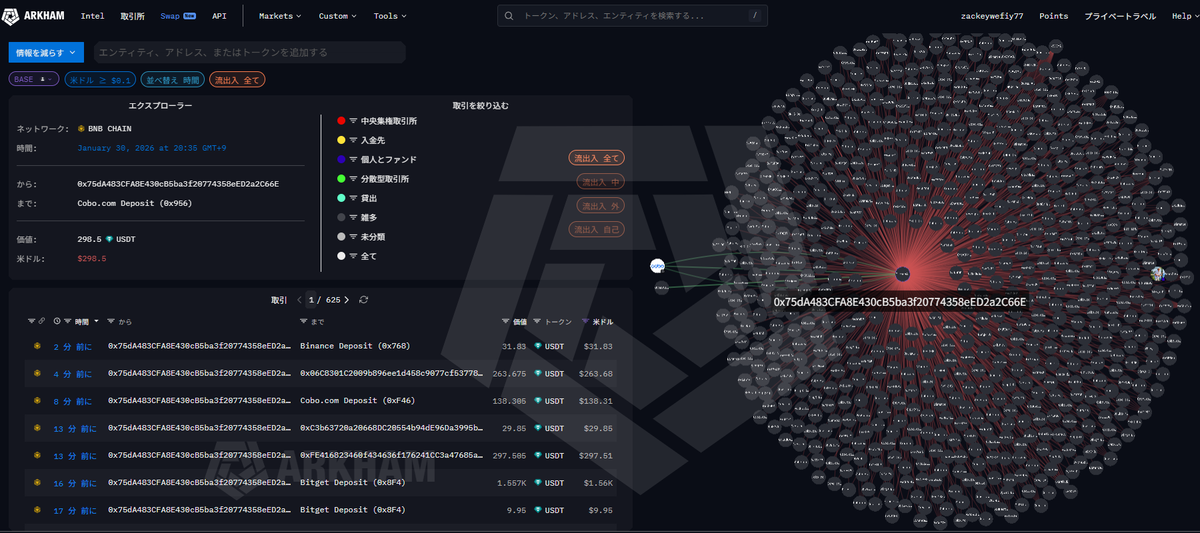Click the clock filter icon by 時間 header
1200x533 pixels.
59,321
